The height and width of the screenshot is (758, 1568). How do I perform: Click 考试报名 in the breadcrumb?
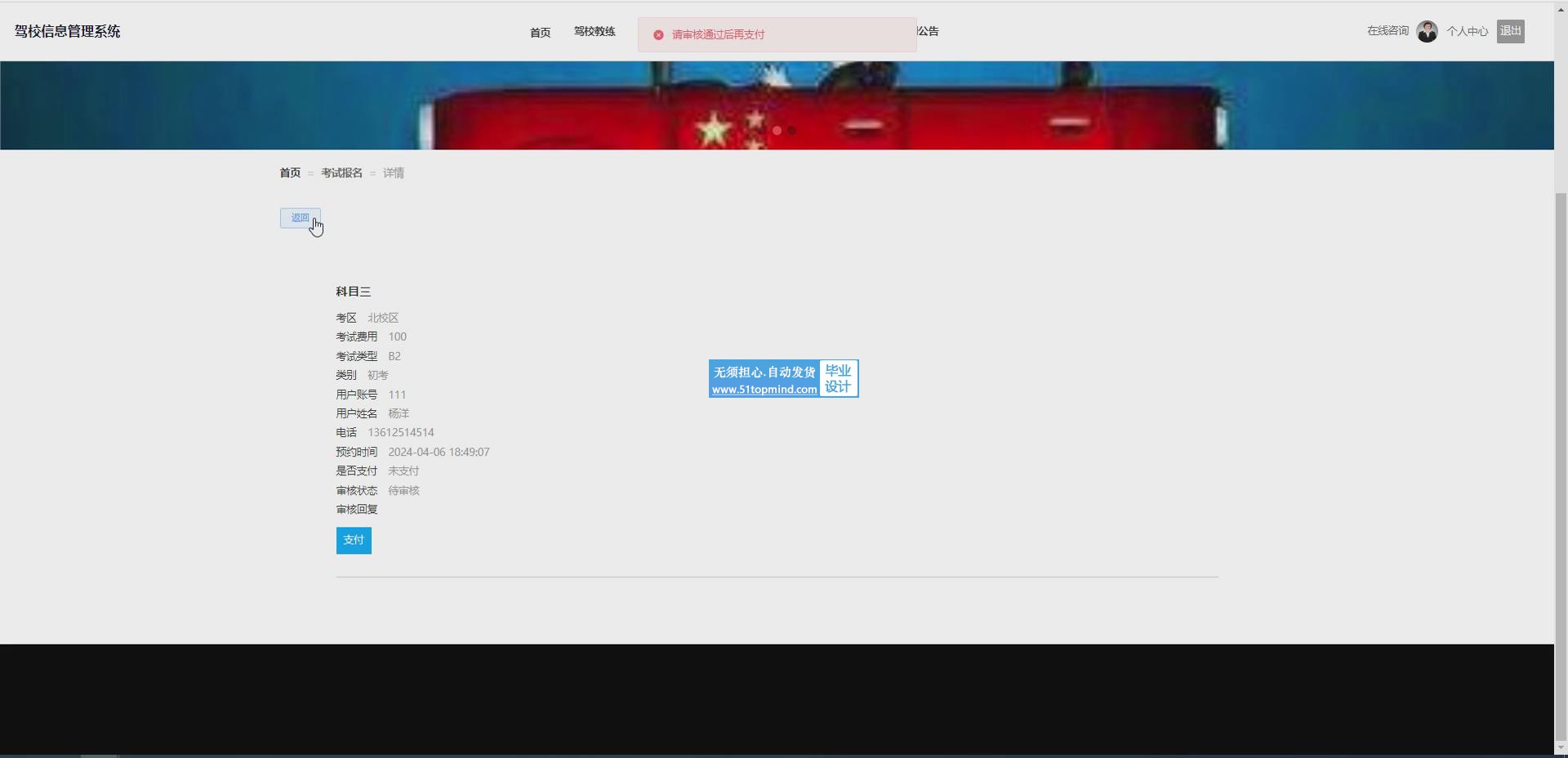(341, 173)
